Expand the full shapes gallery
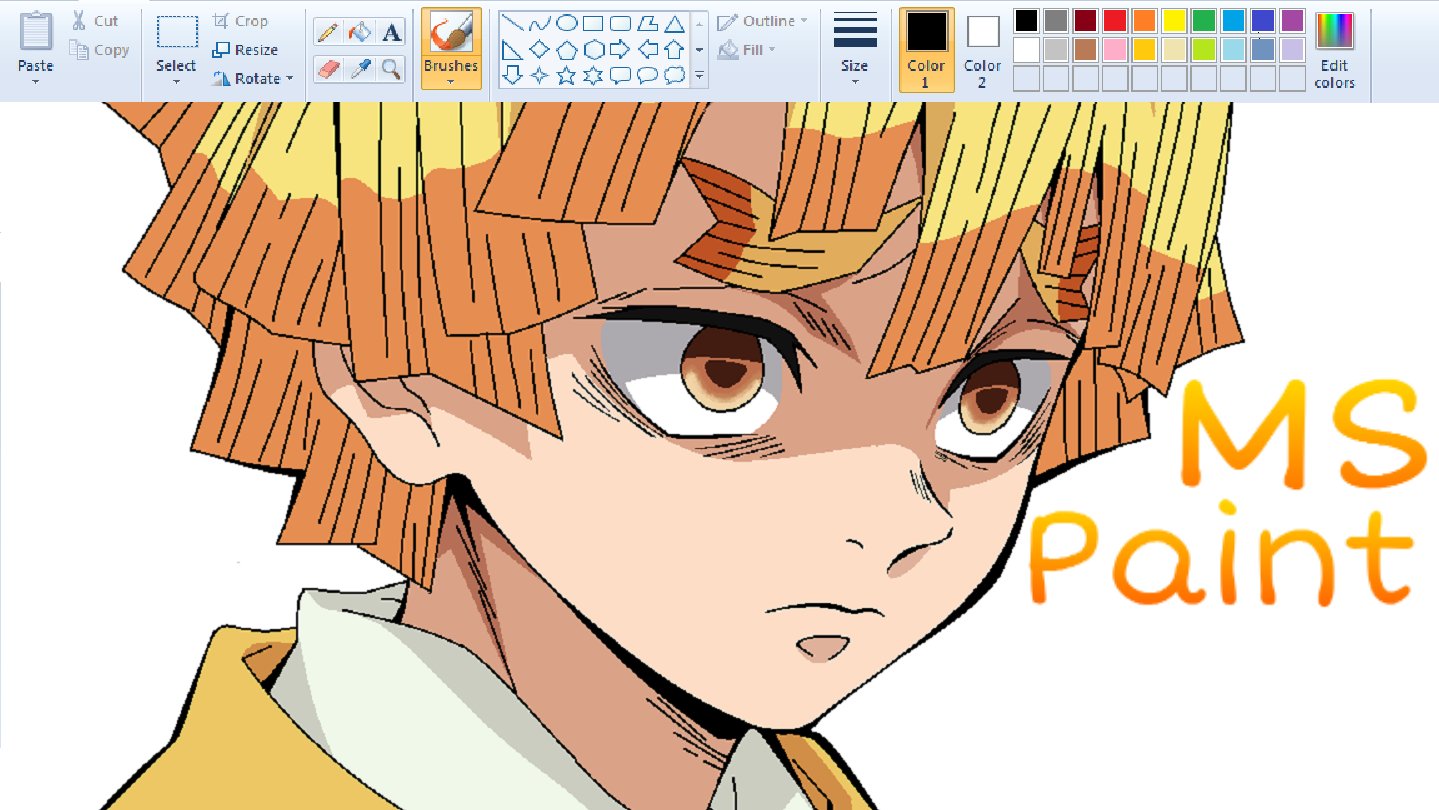1439x810 pixels. pyautogui.click(x=699, y=76)
